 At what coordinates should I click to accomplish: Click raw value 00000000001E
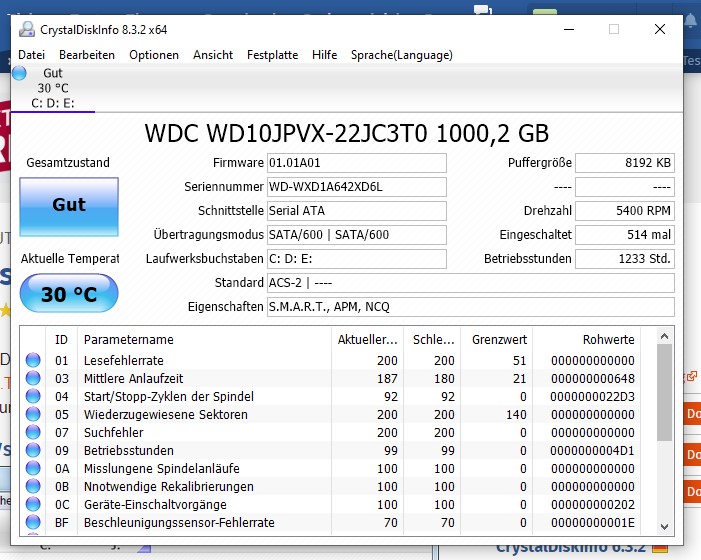pos(593,522)
